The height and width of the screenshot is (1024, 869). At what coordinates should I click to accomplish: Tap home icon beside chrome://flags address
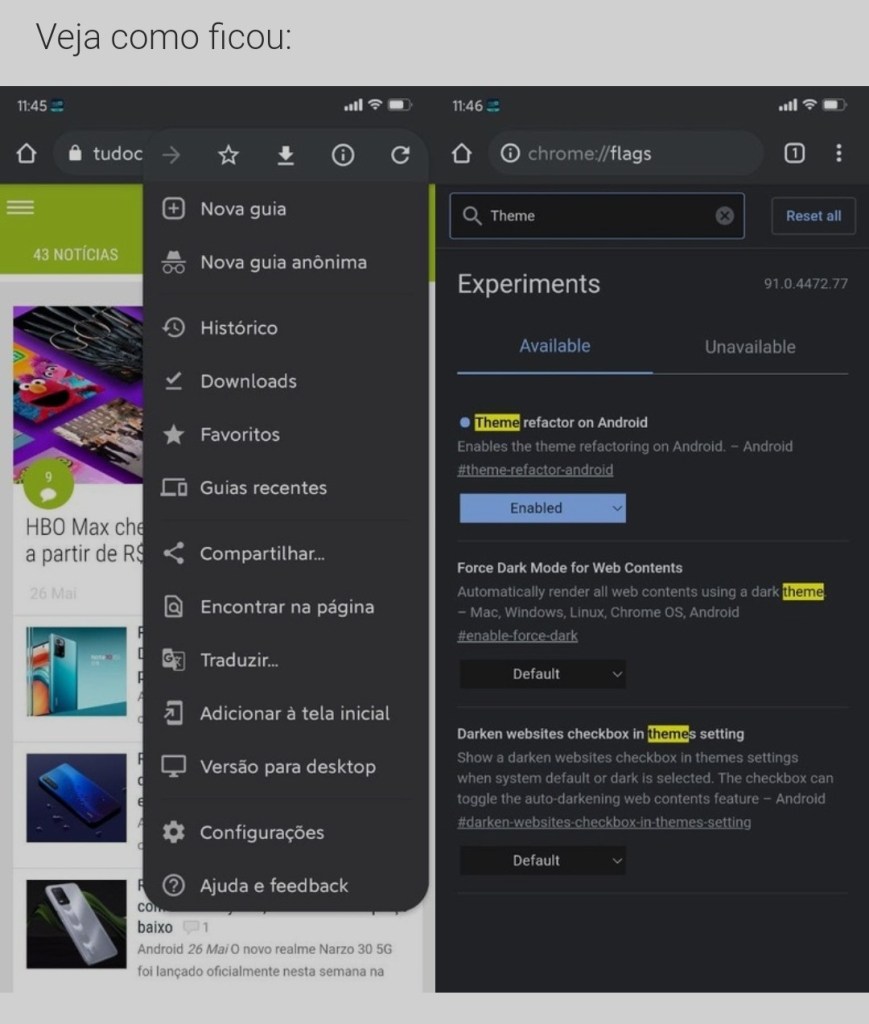point(461,153)
